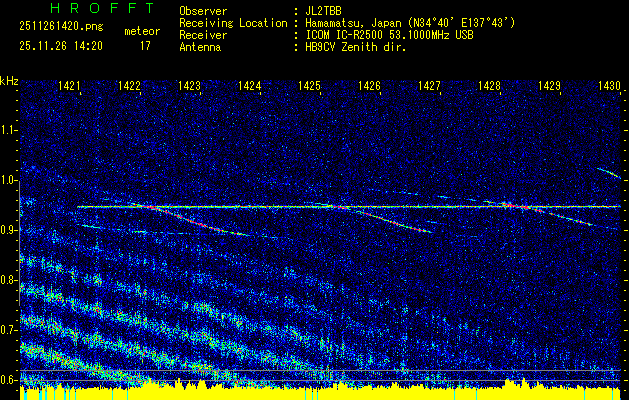This screenshot has width=629, height=400.
Task: Select the 1.0 frequency axis label
Action: pos(9,180)
